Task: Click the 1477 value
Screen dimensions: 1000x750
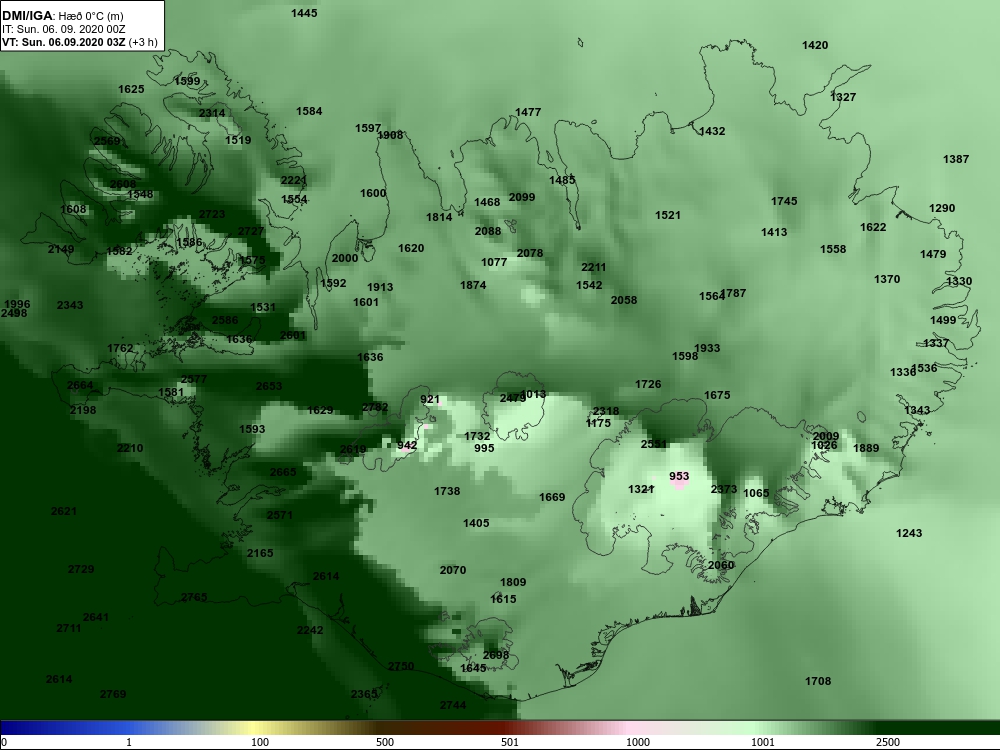Action: pyautogui.click(x=528, y=112)
